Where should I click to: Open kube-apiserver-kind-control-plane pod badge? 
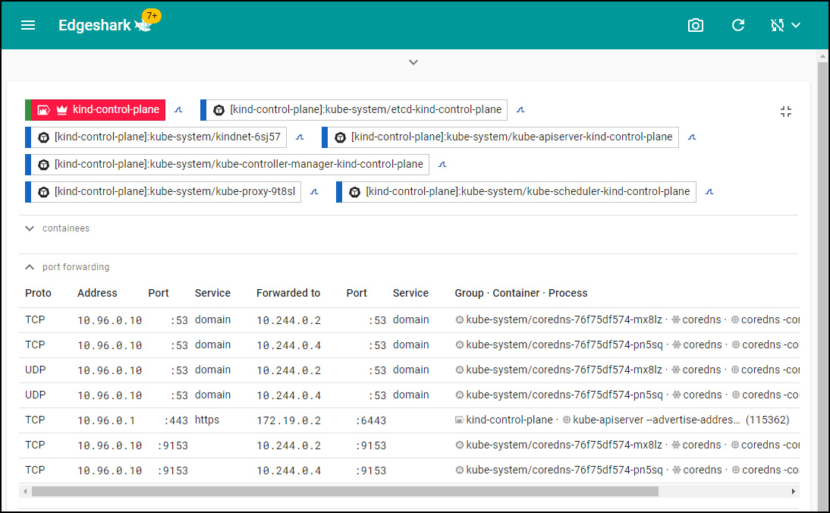500,137
